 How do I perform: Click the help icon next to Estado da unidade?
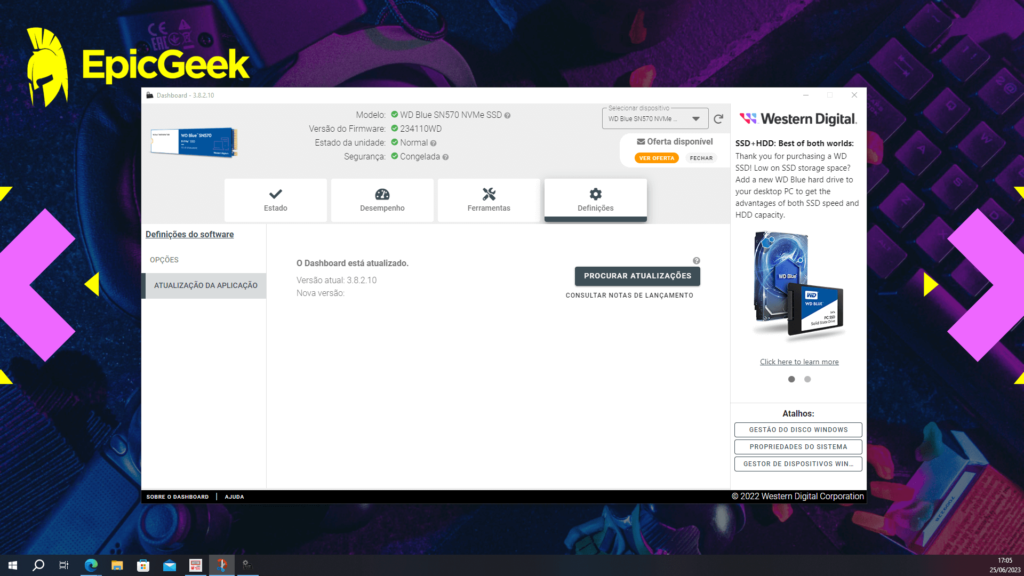coord(435,143)
